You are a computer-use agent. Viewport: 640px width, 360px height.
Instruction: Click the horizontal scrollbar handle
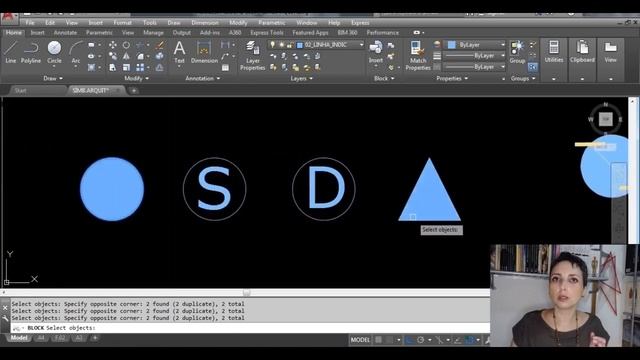coord(247,292)
